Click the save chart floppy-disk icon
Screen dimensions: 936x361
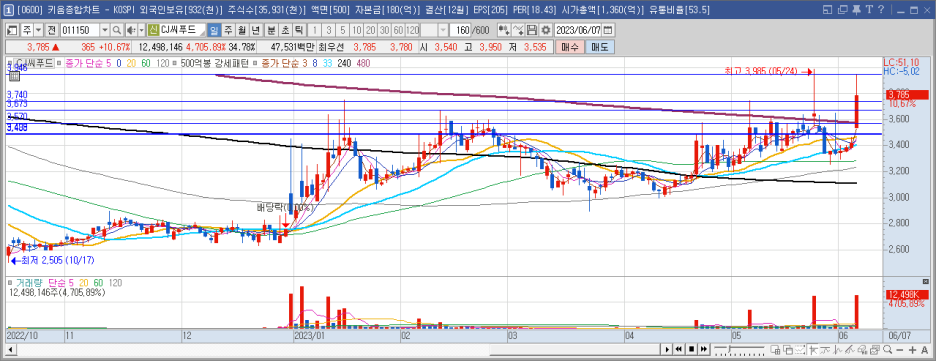point(532,30)
